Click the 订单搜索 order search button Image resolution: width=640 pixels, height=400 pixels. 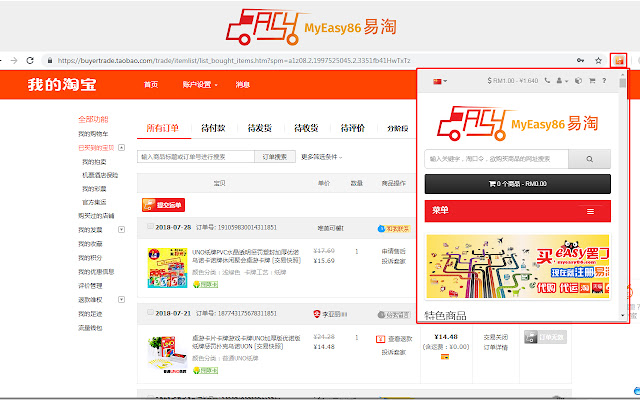275,157
